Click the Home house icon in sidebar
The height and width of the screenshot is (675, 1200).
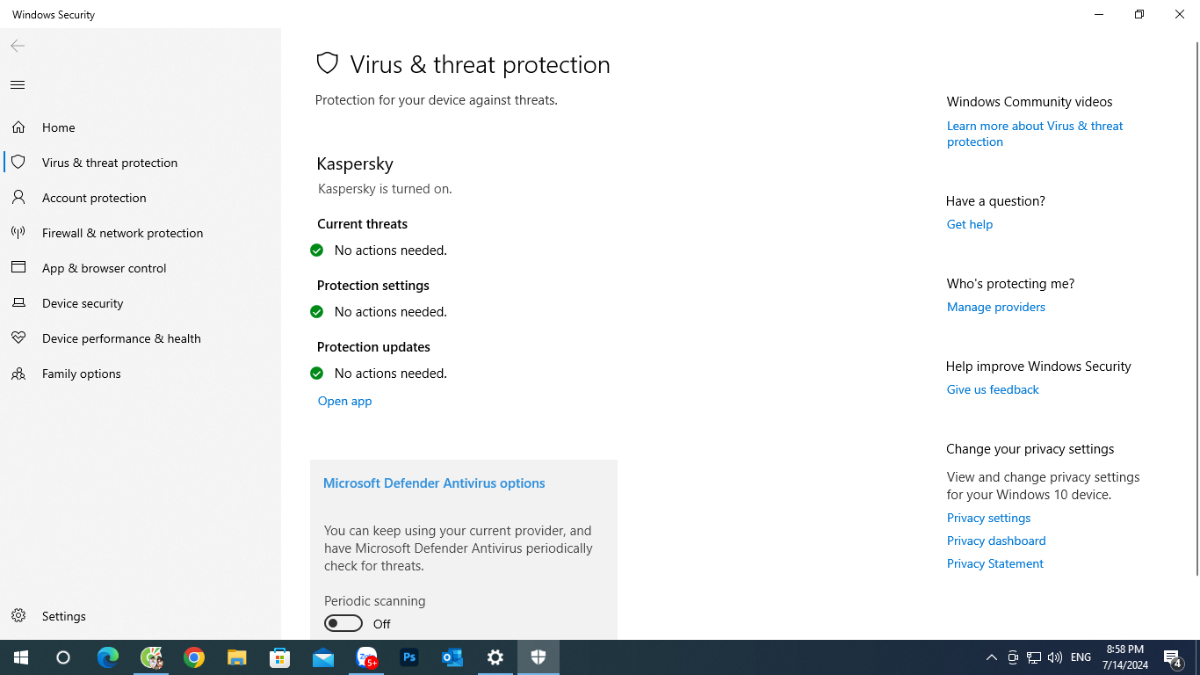18,127
